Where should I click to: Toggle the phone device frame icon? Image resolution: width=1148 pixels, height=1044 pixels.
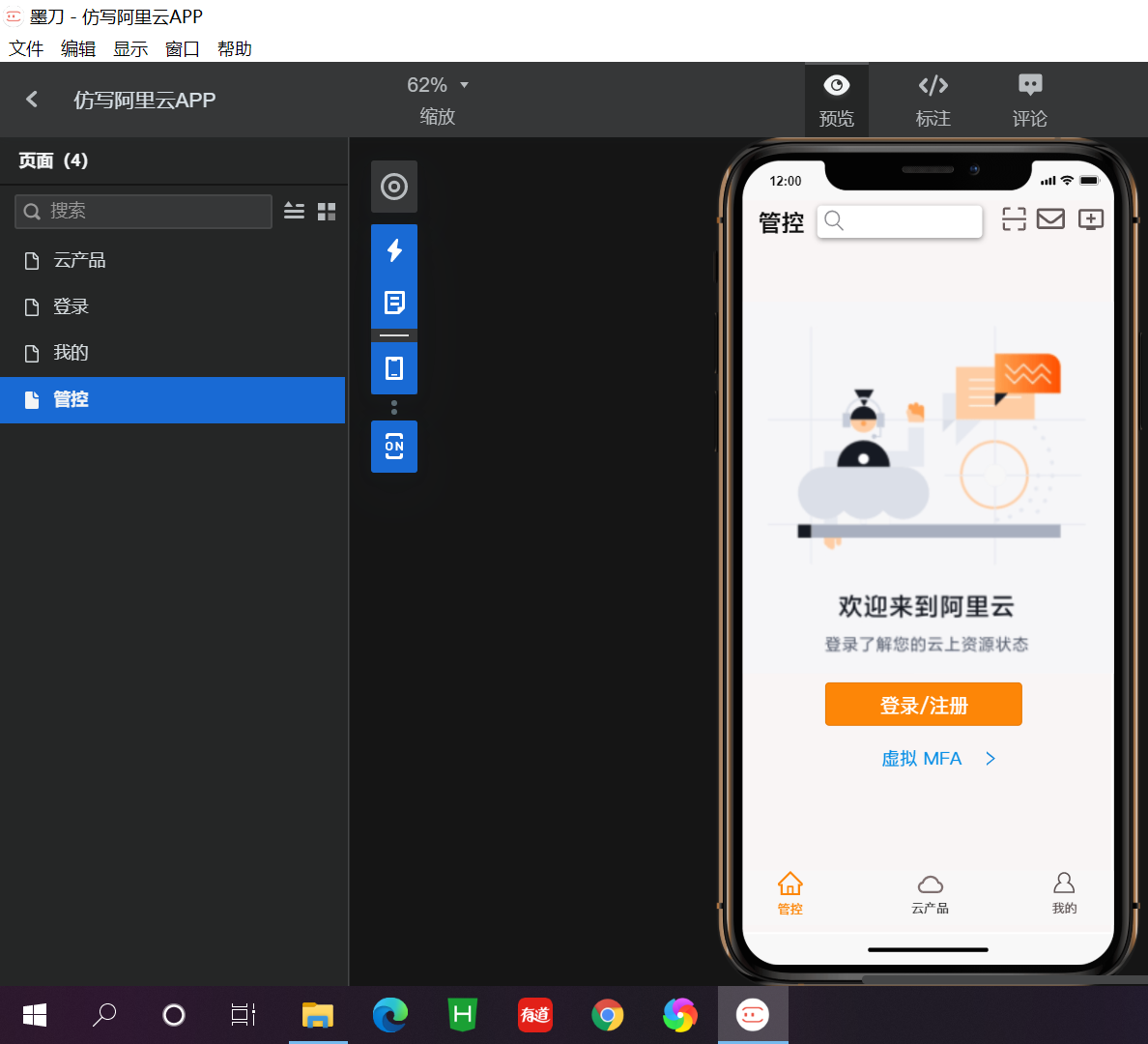click(x=394, y=368)
